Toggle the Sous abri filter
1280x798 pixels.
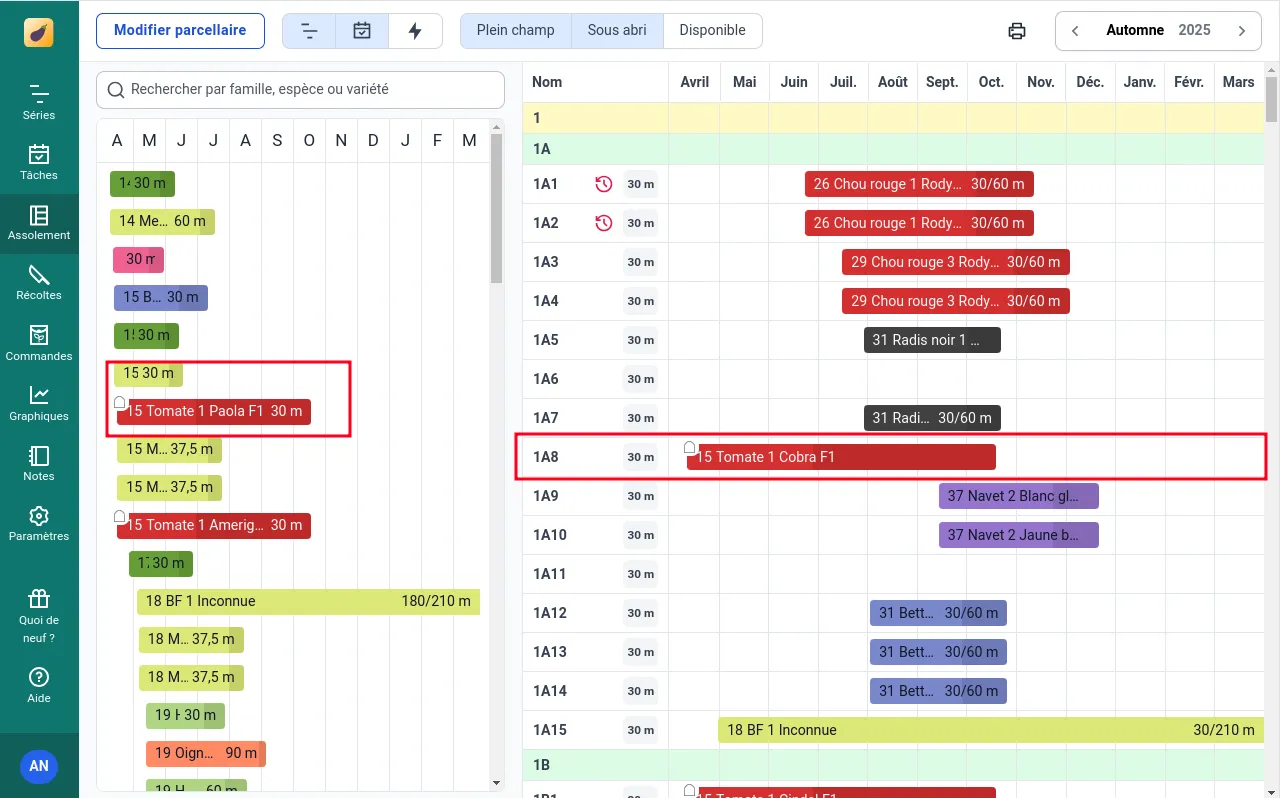click(x=617, y=31)
